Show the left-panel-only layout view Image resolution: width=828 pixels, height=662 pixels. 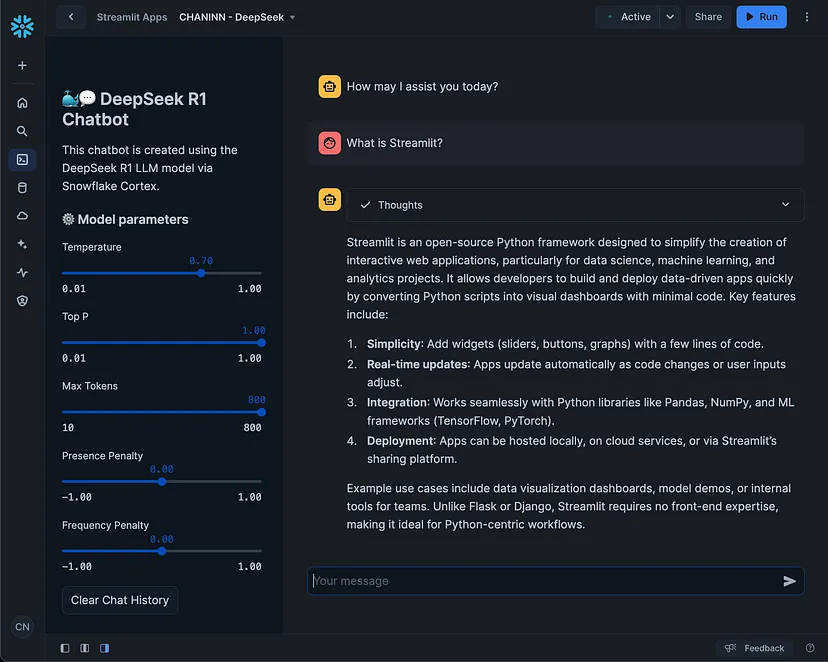(x=65, y=648)
